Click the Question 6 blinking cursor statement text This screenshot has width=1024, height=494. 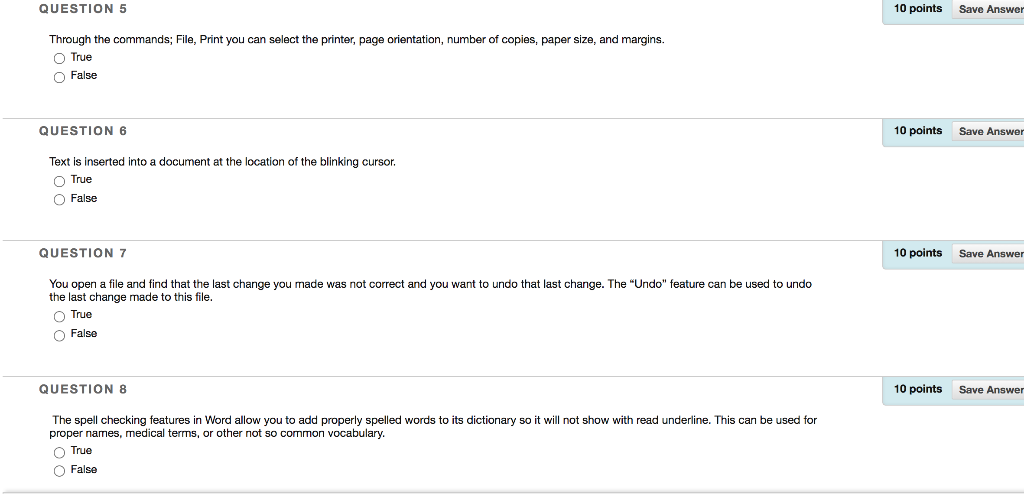[x=223, y=161]
